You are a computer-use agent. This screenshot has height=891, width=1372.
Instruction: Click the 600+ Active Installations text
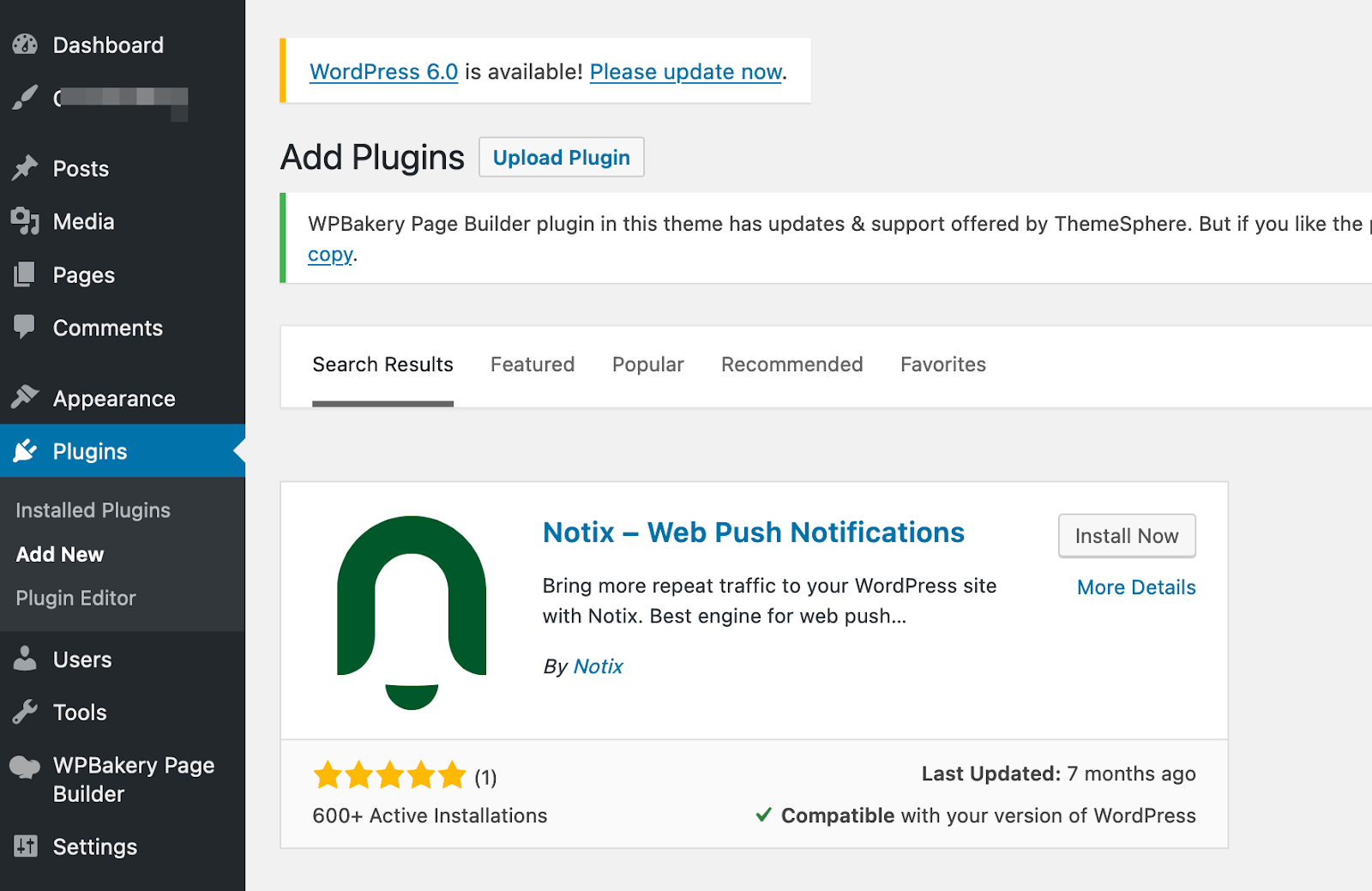click(x=430, y=816)
